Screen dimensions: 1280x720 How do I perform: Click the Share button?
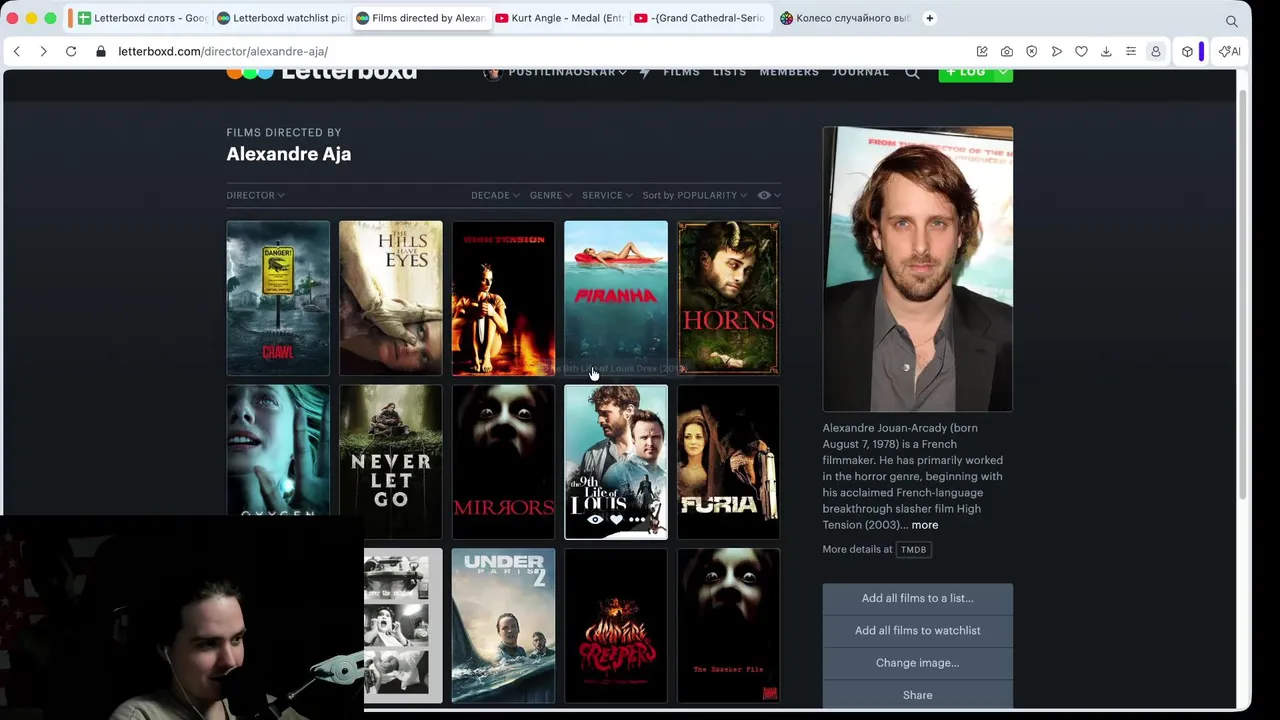(x=917, y=695)
